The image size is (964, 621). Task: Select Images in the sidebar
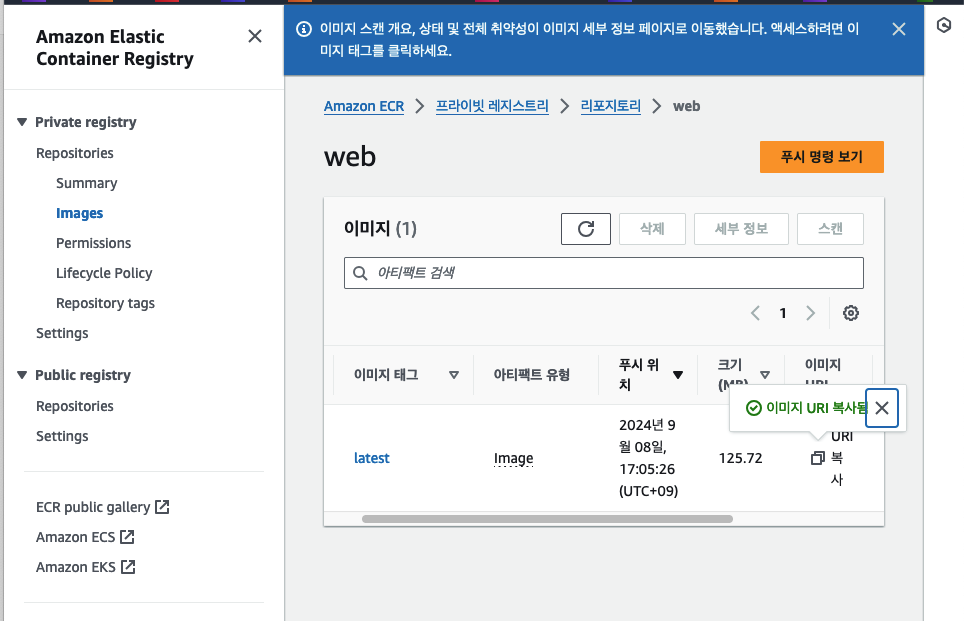[79, 213]
